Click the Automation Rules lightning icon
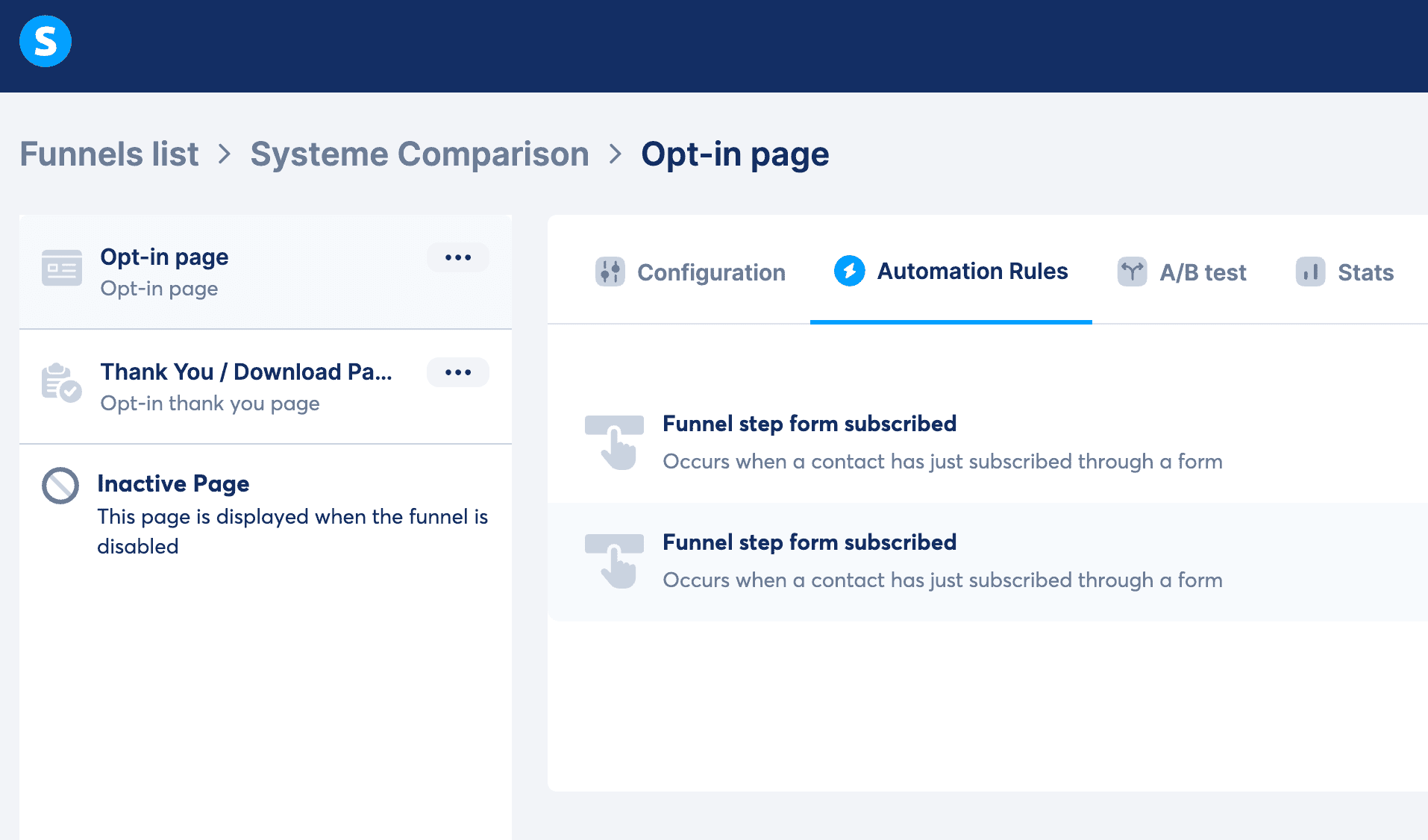This screenshot has height=840, width=1428. [849, 271]
